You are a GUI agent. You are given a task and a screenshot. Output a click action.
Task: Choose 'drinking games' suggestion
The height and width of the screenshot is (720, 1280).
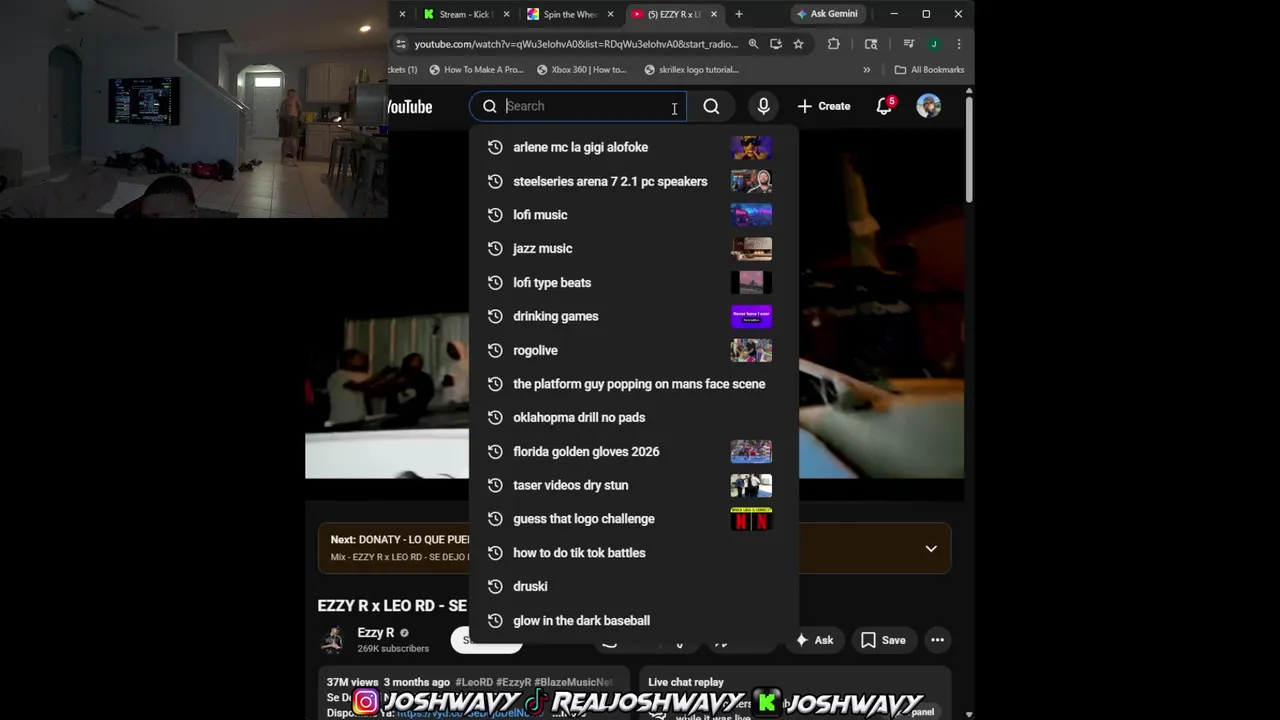click(633, 316)
